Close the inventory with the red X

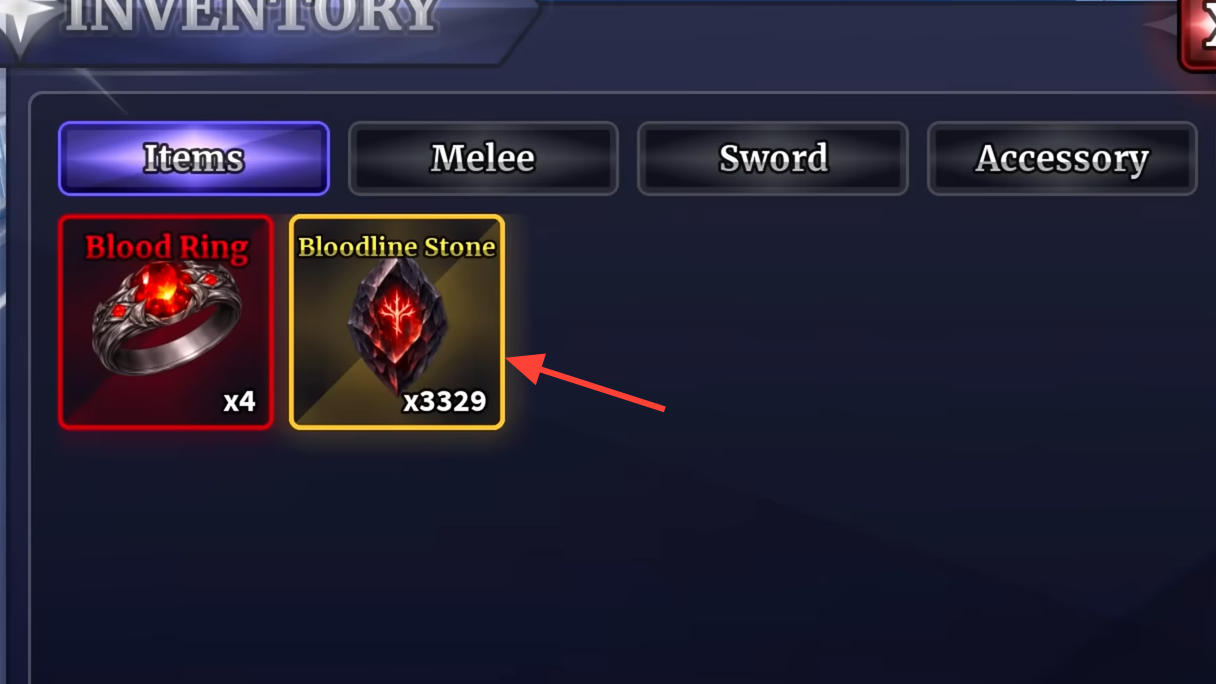tap(1198, 33)
